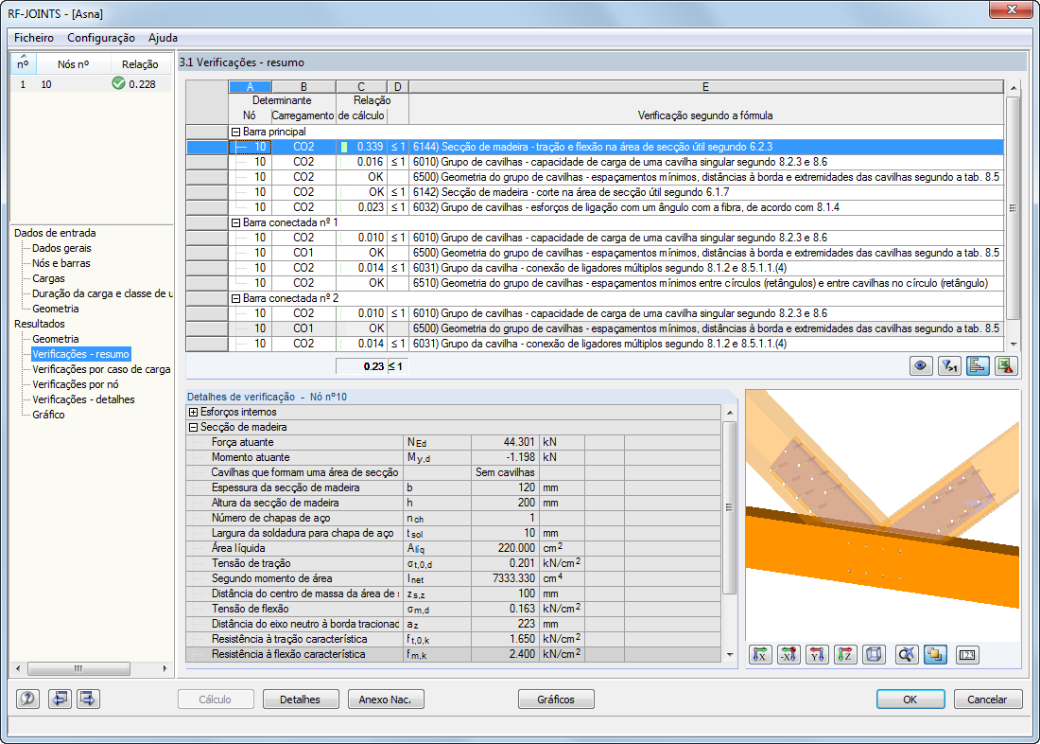
Task: Expand the Esforços internos section
Action: (x=194, y=412)
